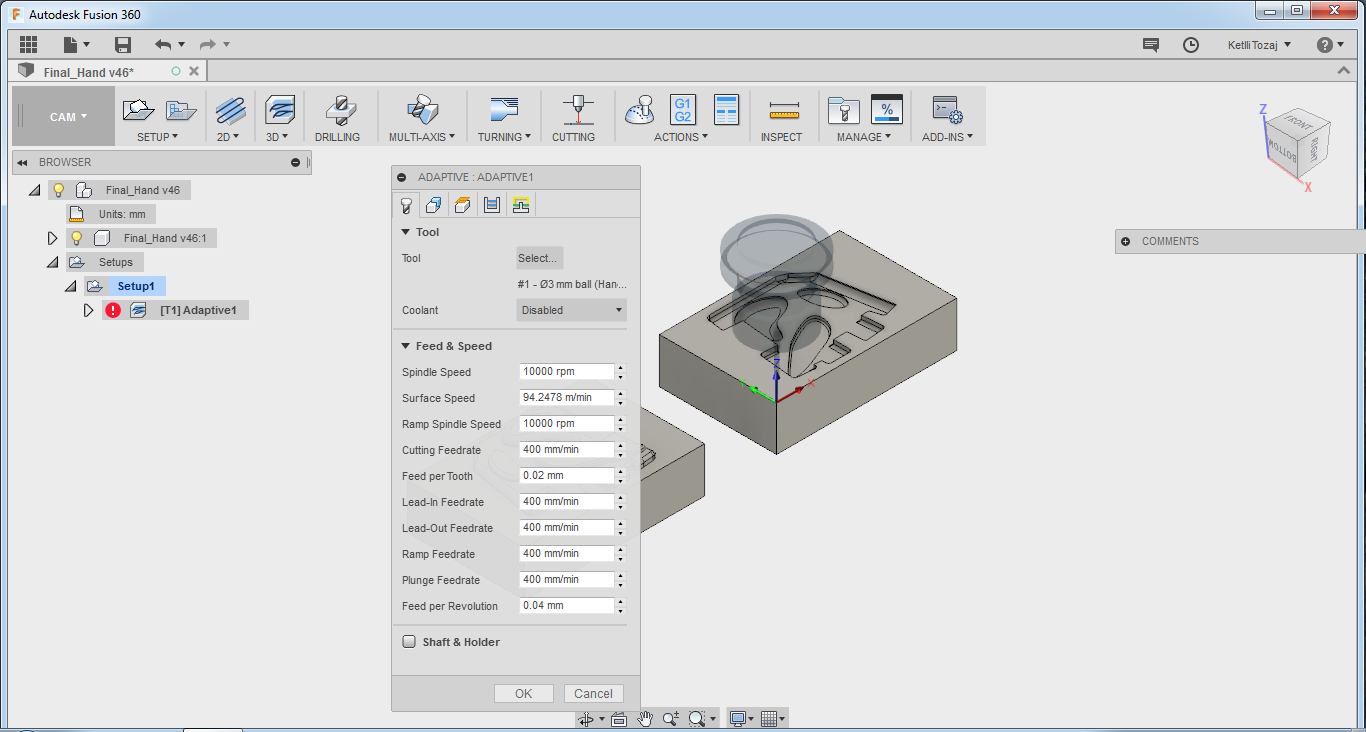Open the CAM workspace dropdown
Viewport: 1366px width, 732px height.
[x=65, y=116]
